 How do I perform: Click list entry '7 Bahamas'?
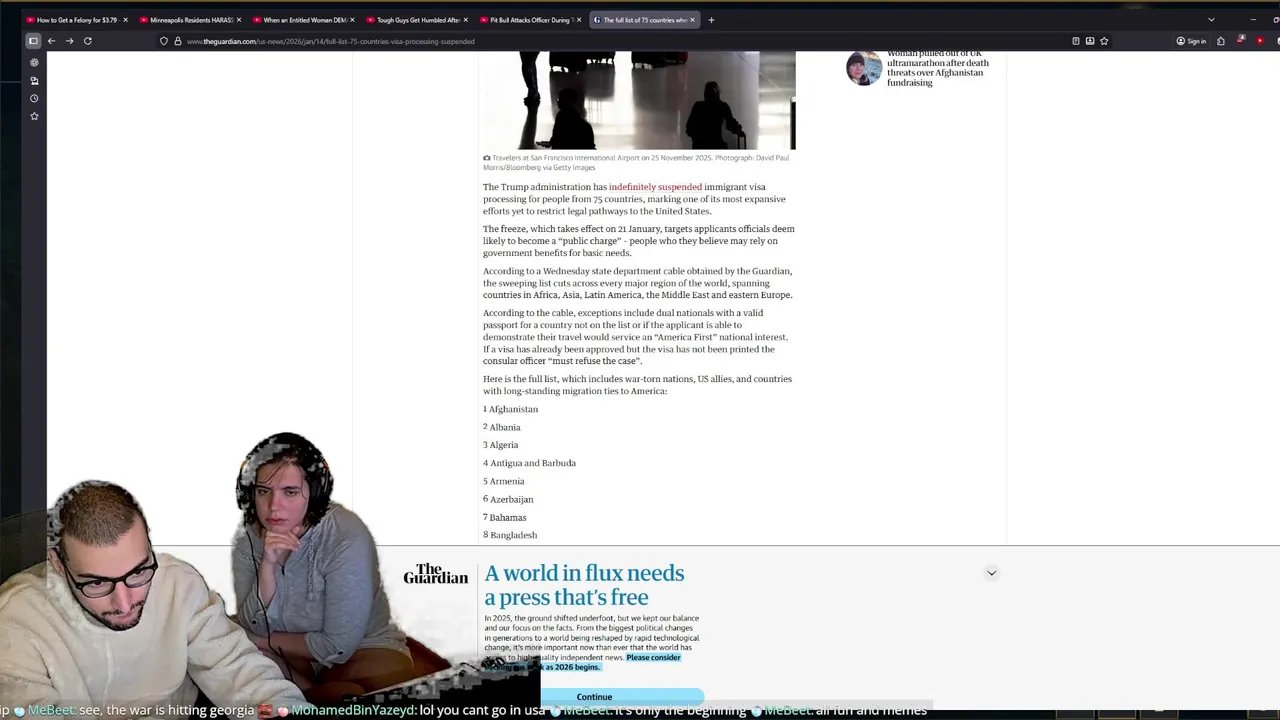(x=505, y=517)
